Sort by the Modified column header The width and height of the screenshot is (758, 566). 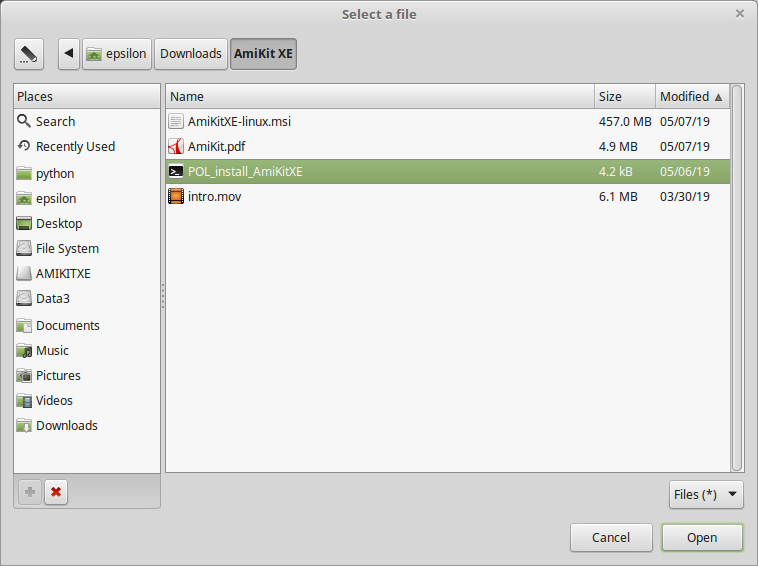(x=692, y=96)
